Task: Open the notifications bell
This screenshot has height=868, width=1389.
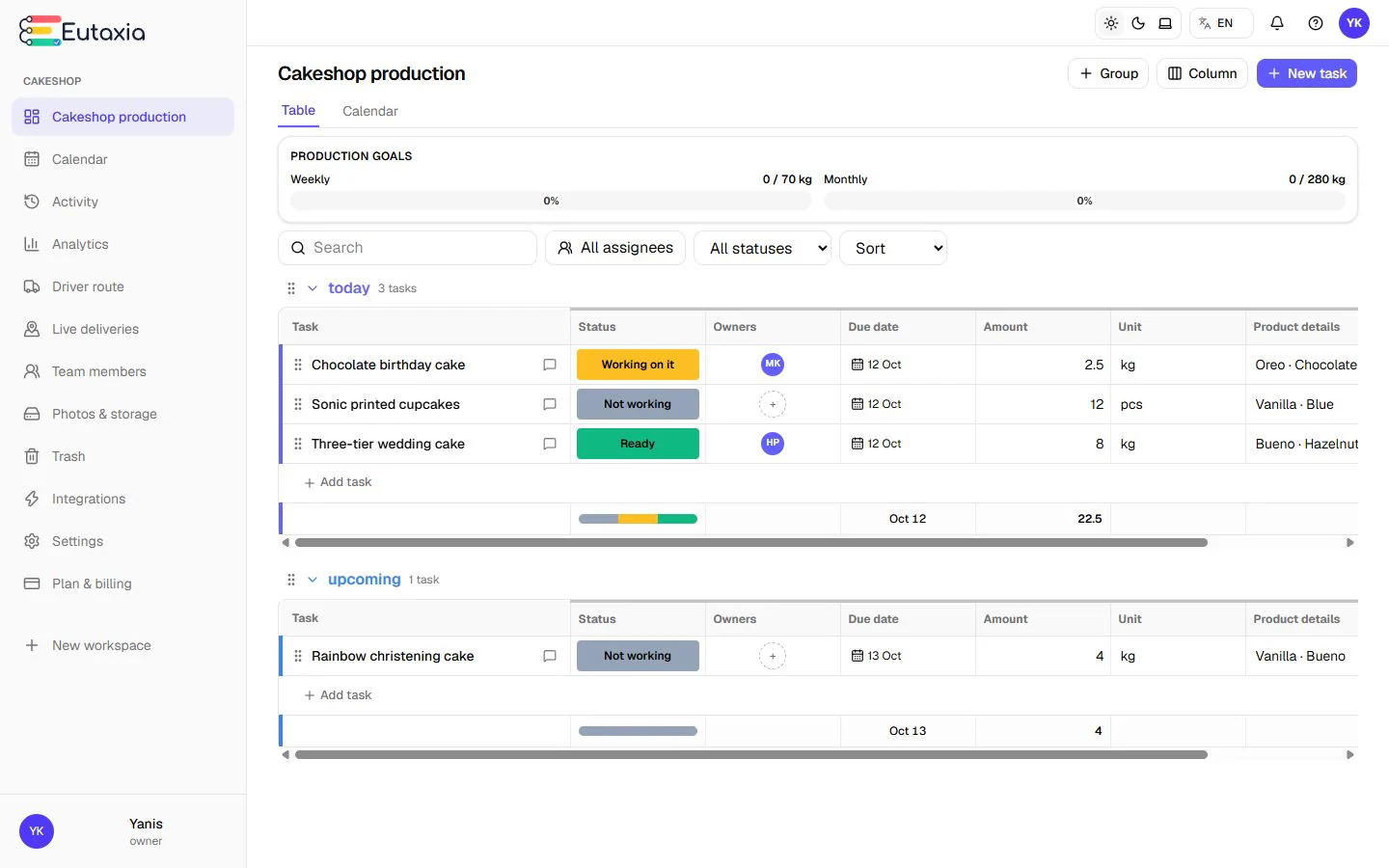Action: (x=1277, y=23)
